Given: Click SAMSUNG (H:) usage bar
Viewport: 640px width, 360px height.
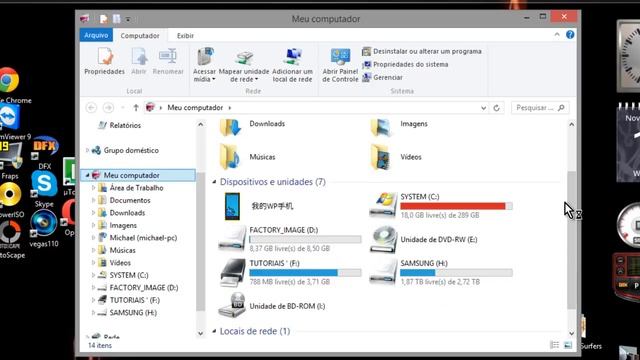Looking at the screenshot, I should pyautogui.click(x=456, y=273).
